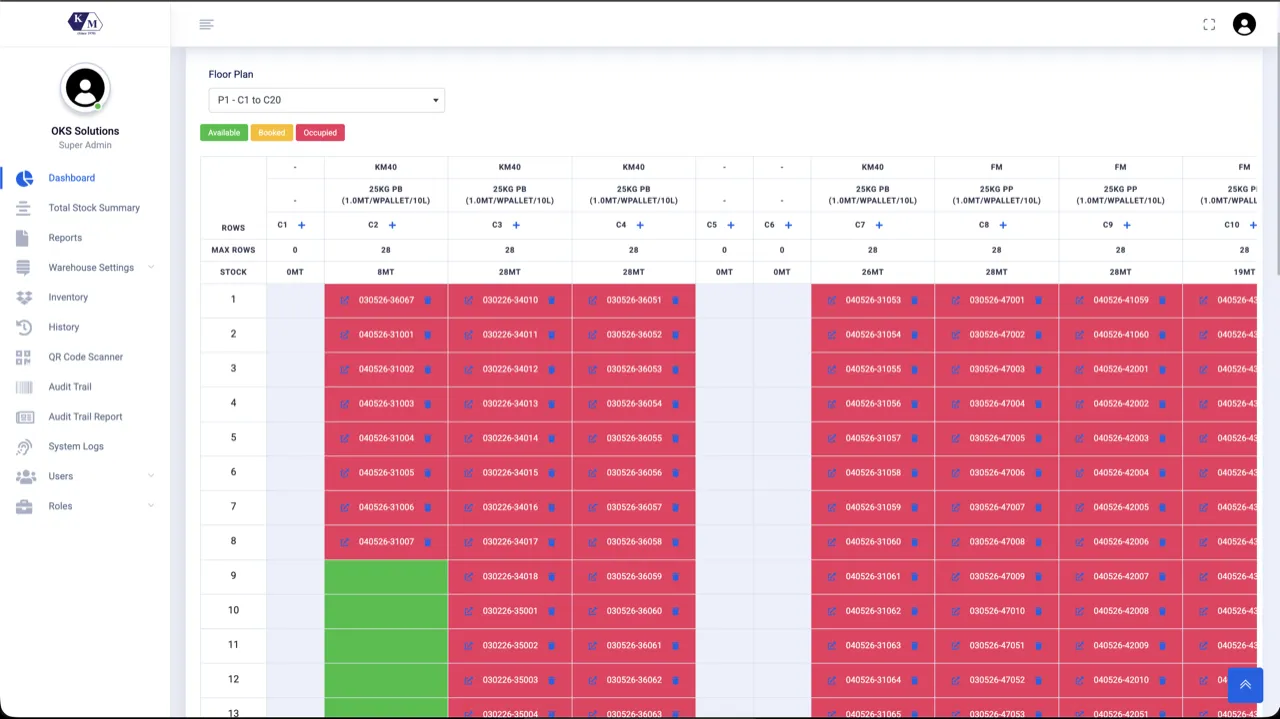
Task: Edit pallet 040526-31053 via edit icon
Action: pyautogui.click(x=832, y=300)
